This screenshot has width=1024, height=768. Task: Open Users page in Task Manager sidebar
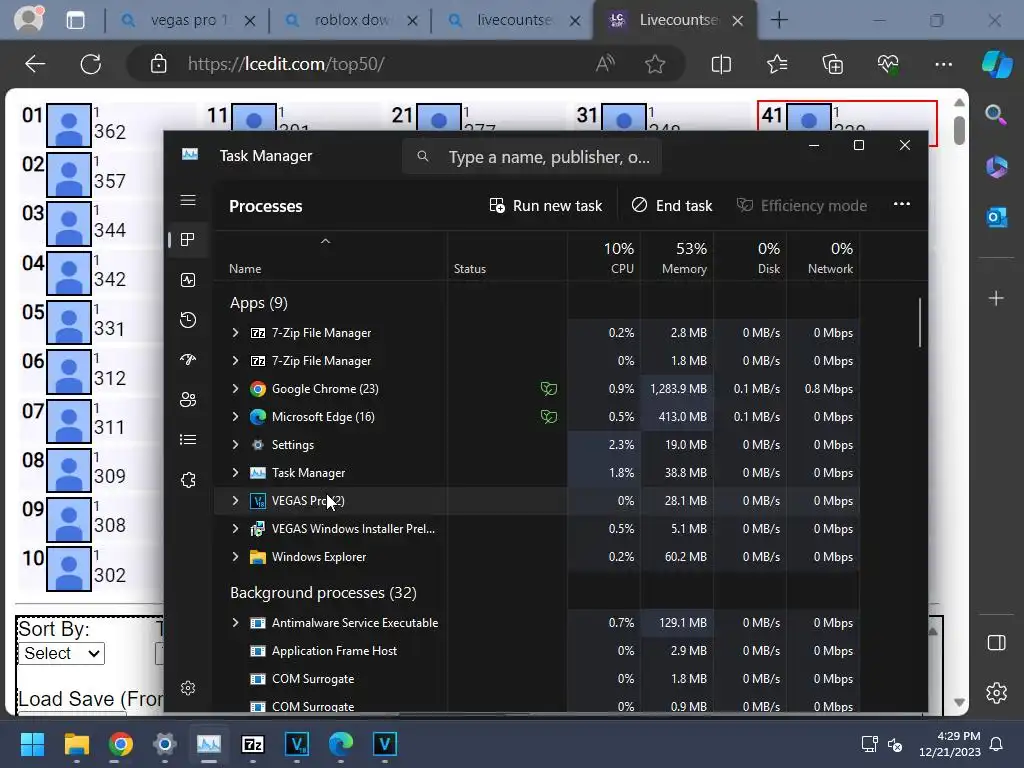[188, 400]
